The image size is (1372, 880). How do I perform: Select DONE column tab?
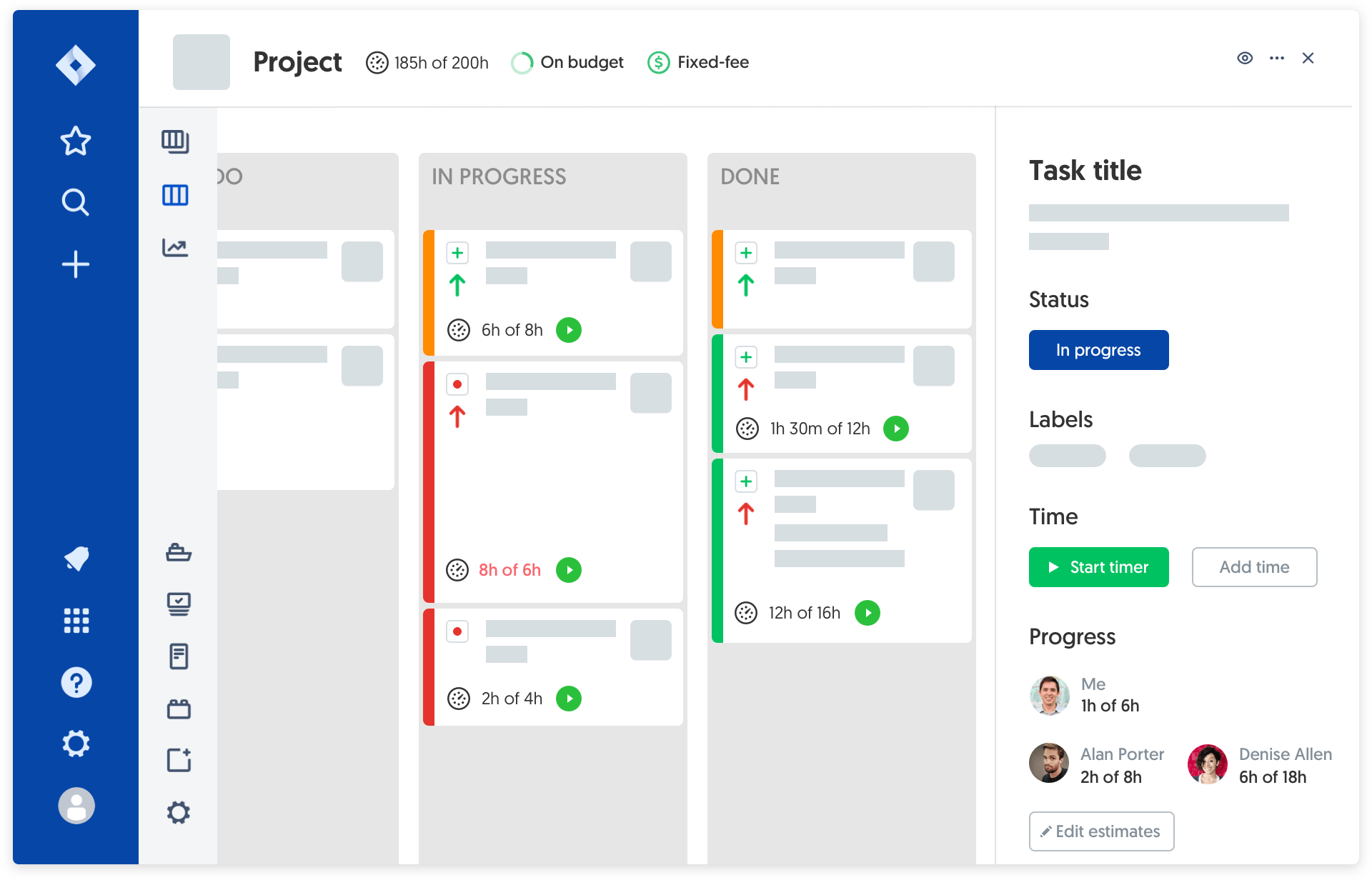point(750,177)
